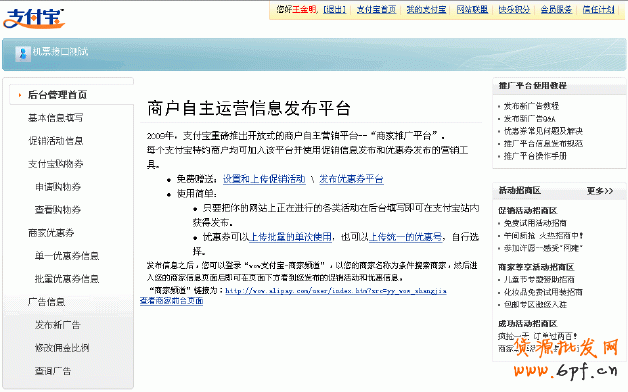Screen dimensions: 628x392
Task: Open 儿童节专题赞助招商 link
Action: pos(539,279)
